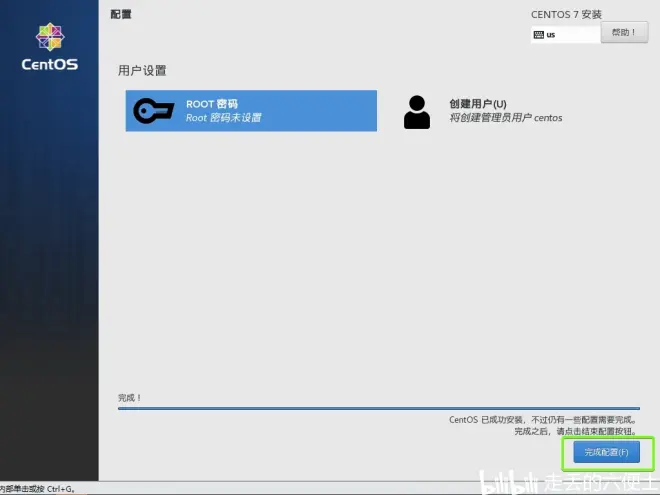Click 将创建管理员用户 centos description
Screen dimensions: 660x495
tap(506, 117)
